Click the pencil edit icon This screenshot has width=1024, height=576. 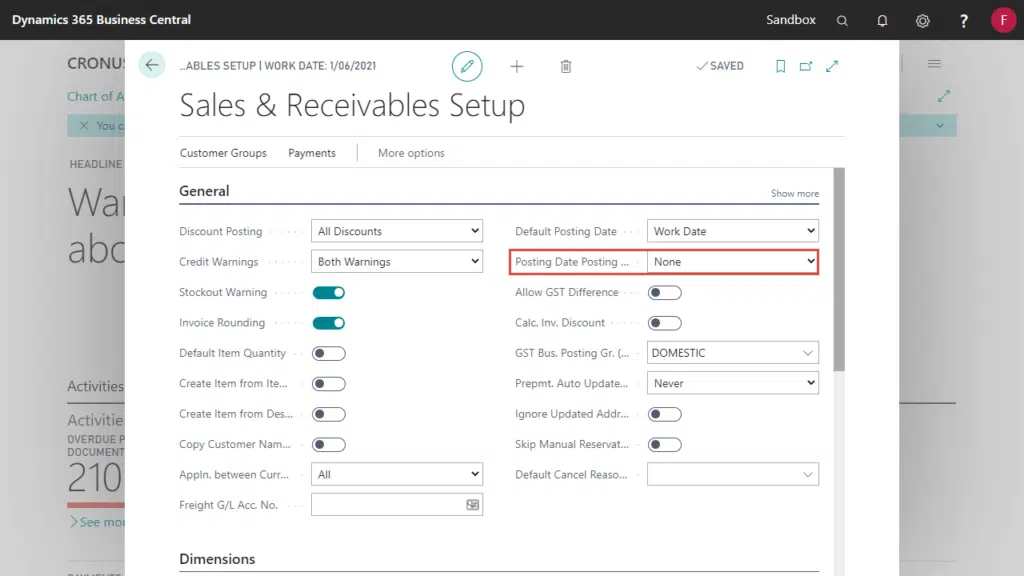(467, 66)
